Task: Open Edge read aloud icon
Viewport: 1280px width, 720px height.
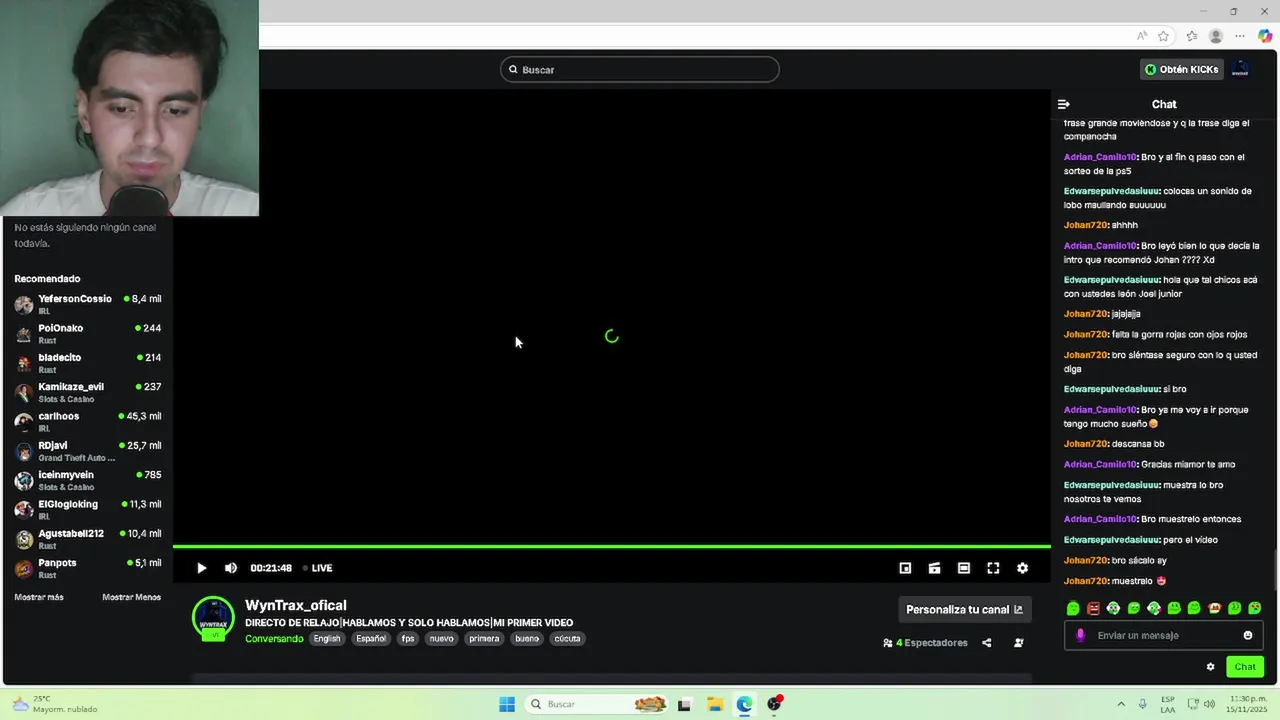Action: click(1142, 36)
